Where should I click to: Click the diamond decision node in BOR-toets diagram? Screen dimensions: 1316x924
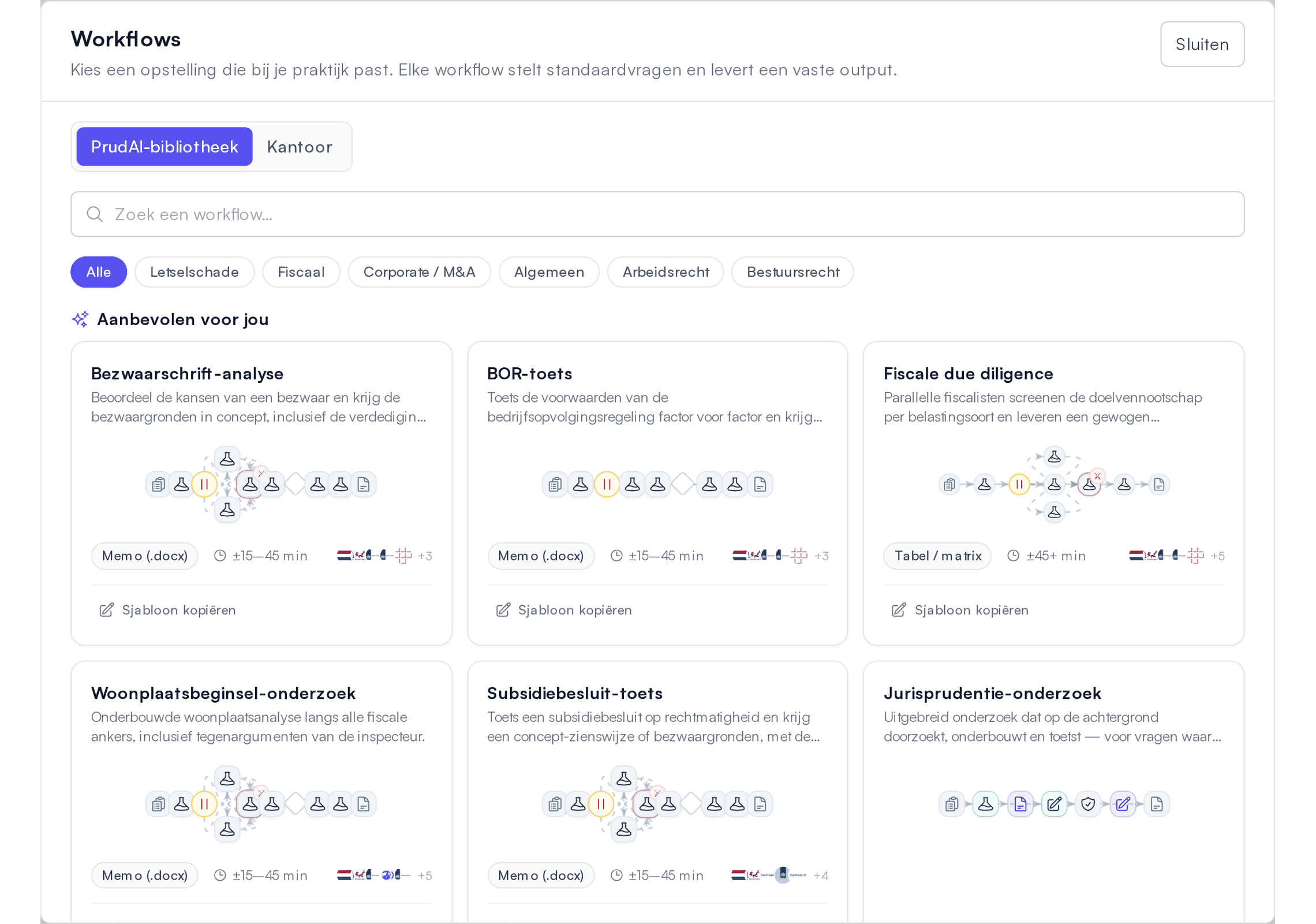[683, 484]
